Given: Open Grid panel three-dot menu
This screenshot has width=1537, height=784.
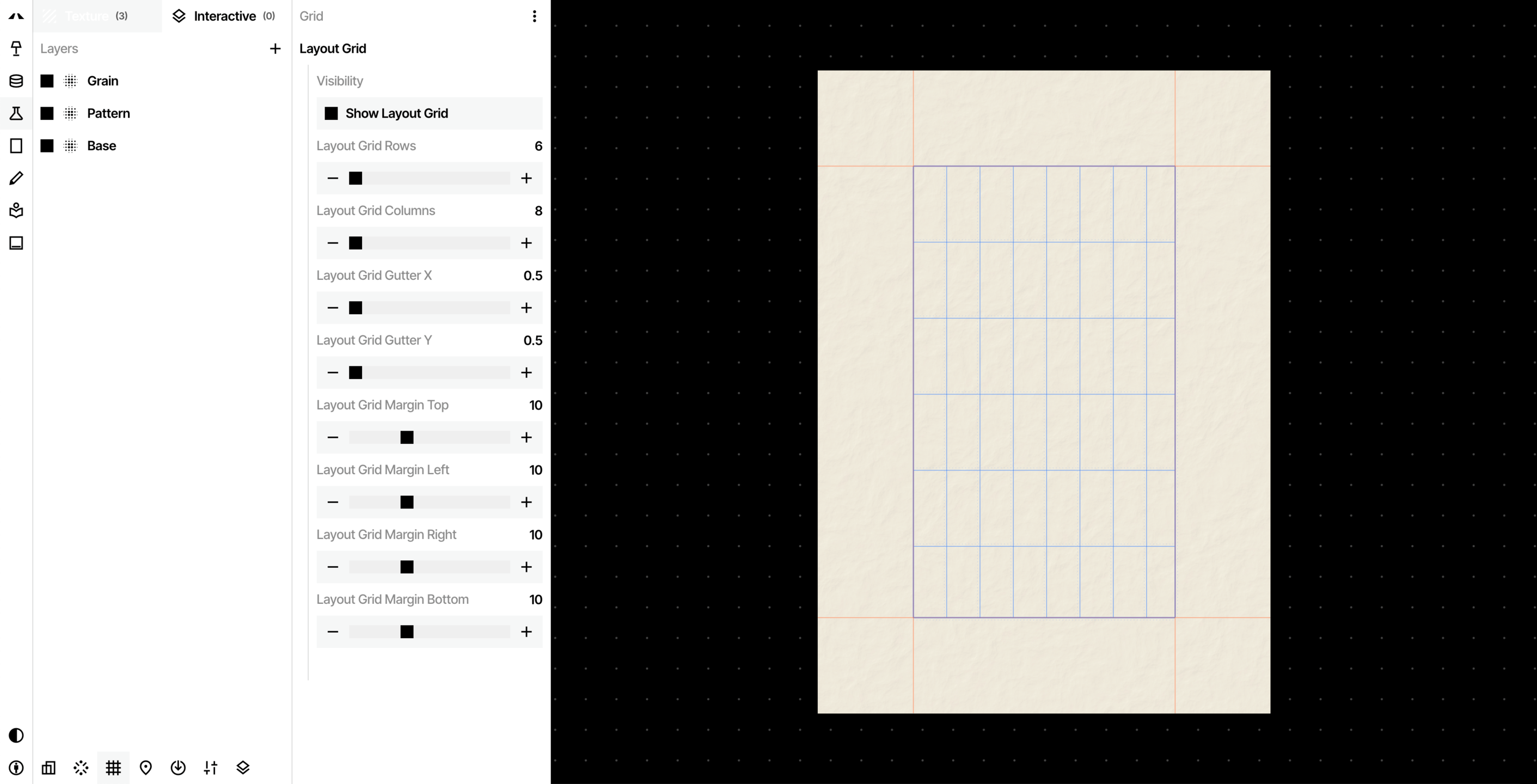Looking at the screenshot, I should tap(534, 16).
